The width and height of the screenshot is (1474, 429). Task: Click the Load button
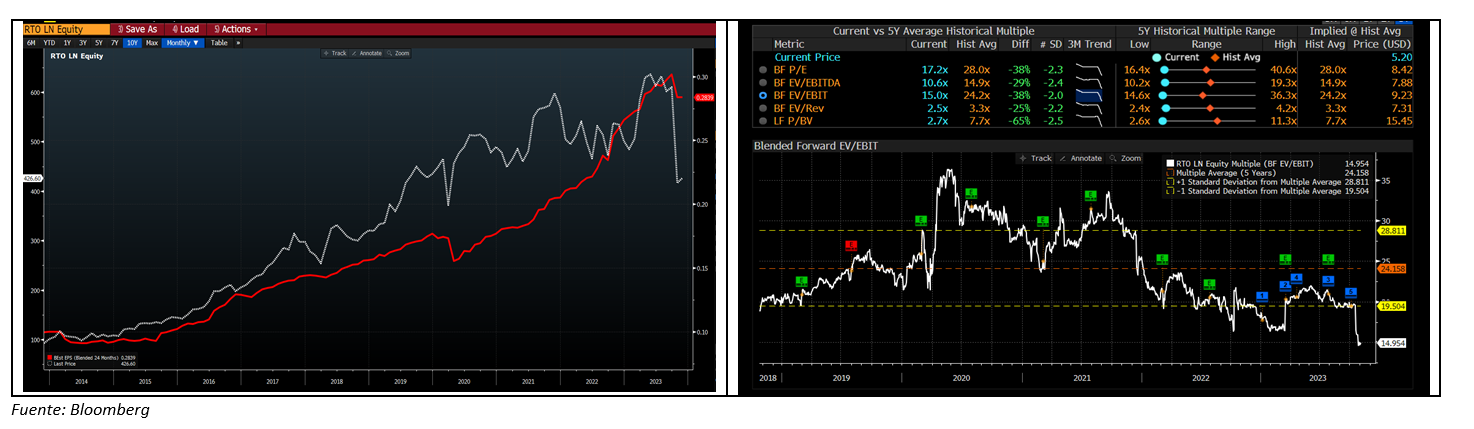pos(186,29)
